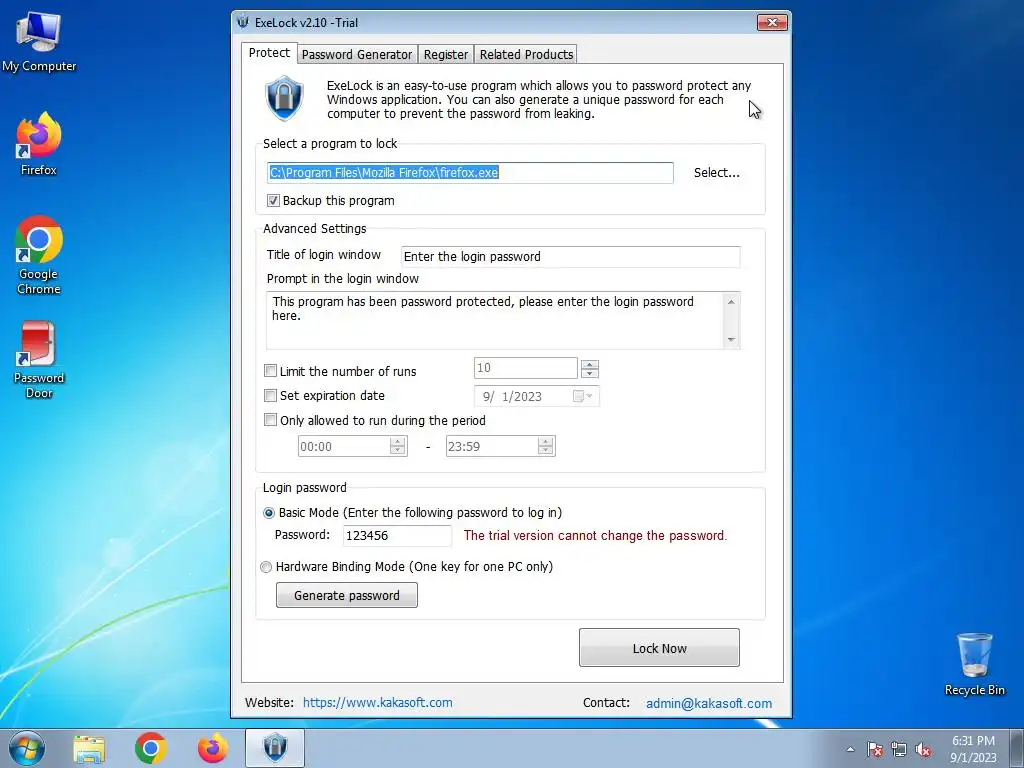Click the Password field showing 123456
This screenshot has height=768, width=1024.
click(396, 536)
